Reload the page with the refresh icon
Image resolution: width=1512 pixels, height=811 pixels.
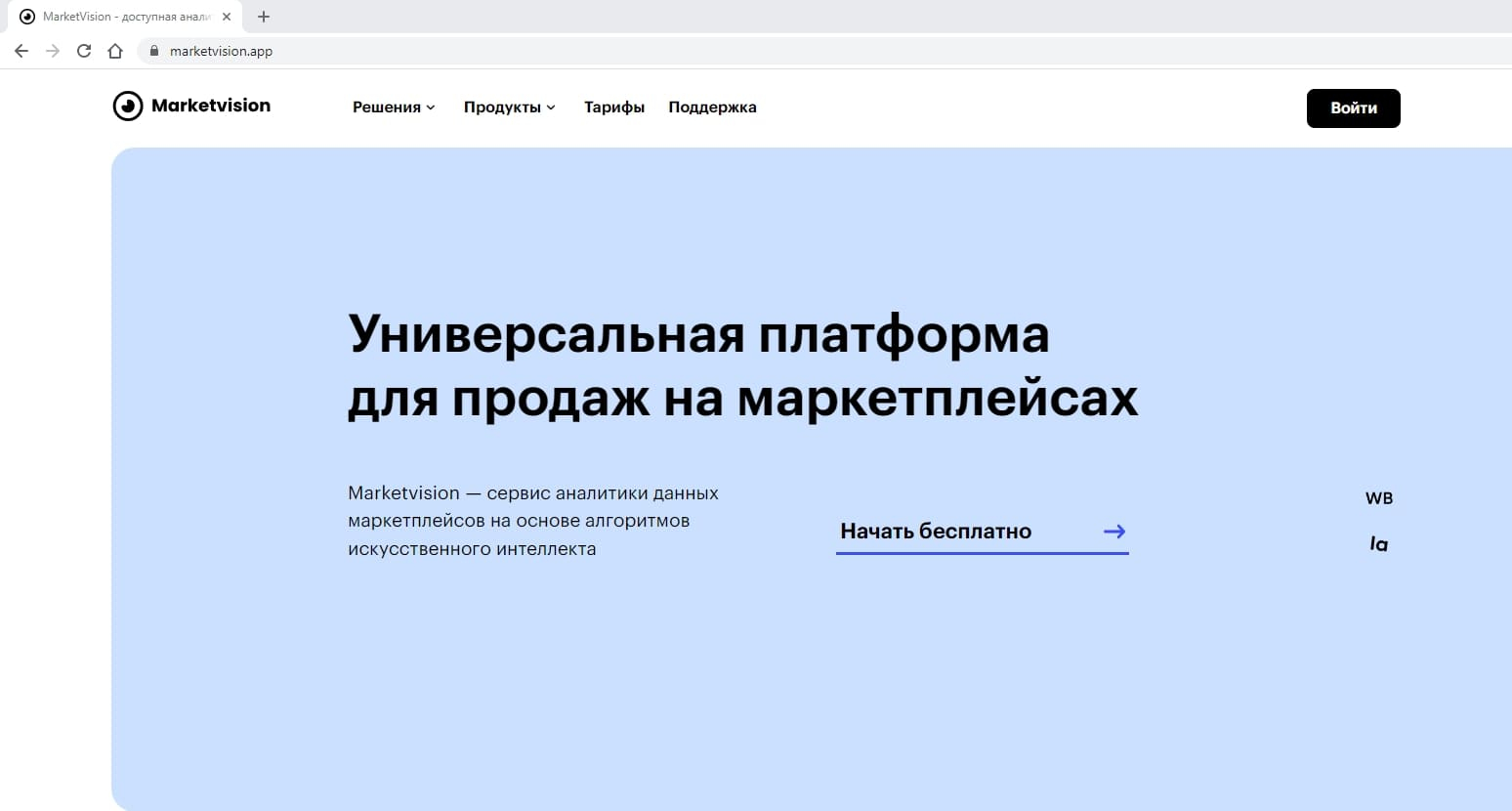coord(84,51)
